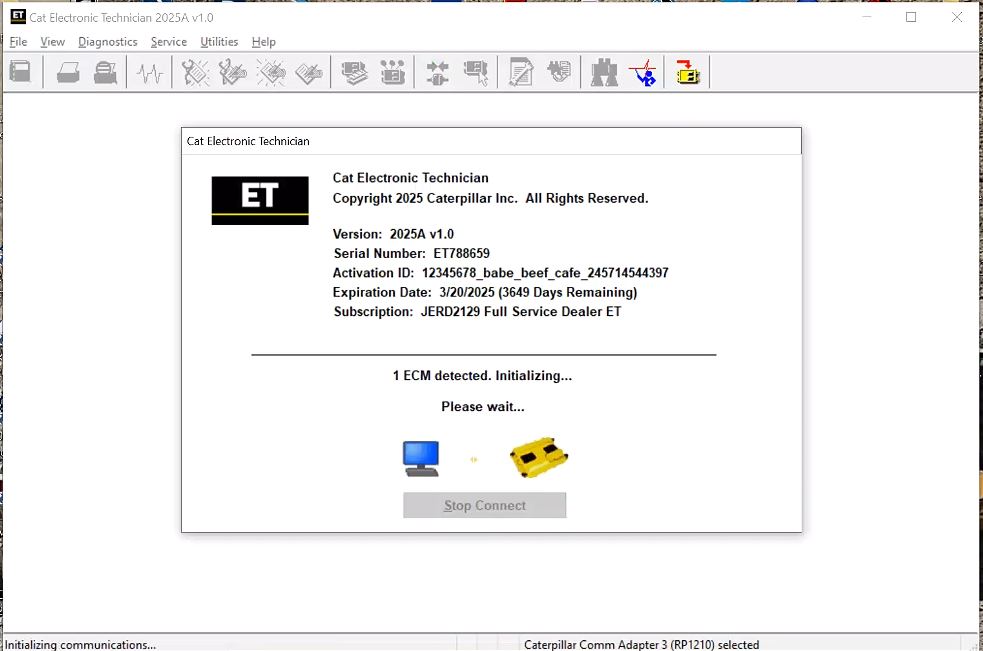Click the red and blue graph icon

tap(643, 72)
